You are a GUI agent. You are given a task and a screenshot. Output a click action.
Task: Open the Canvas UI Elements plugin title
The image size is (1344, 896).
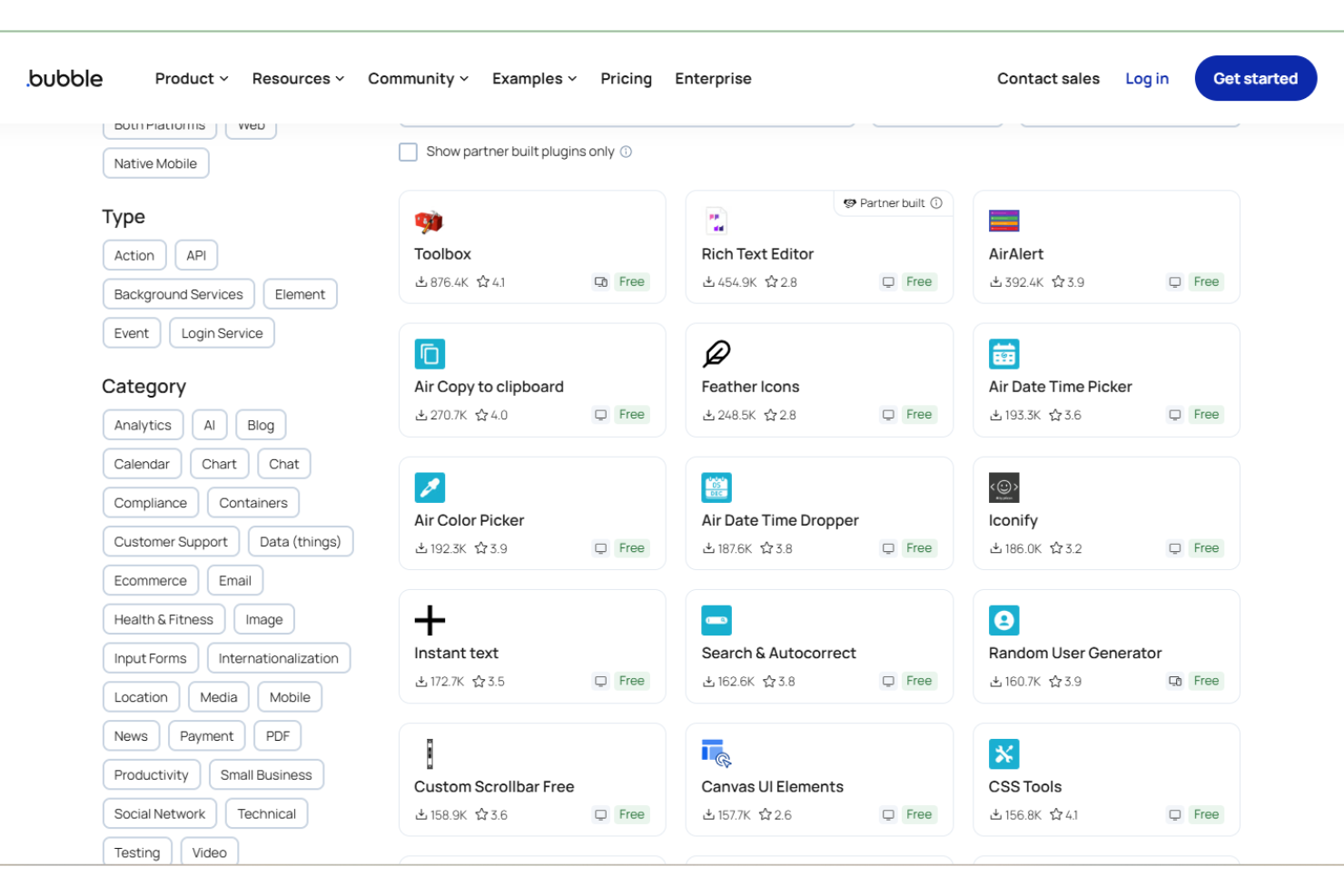(772, 787)
